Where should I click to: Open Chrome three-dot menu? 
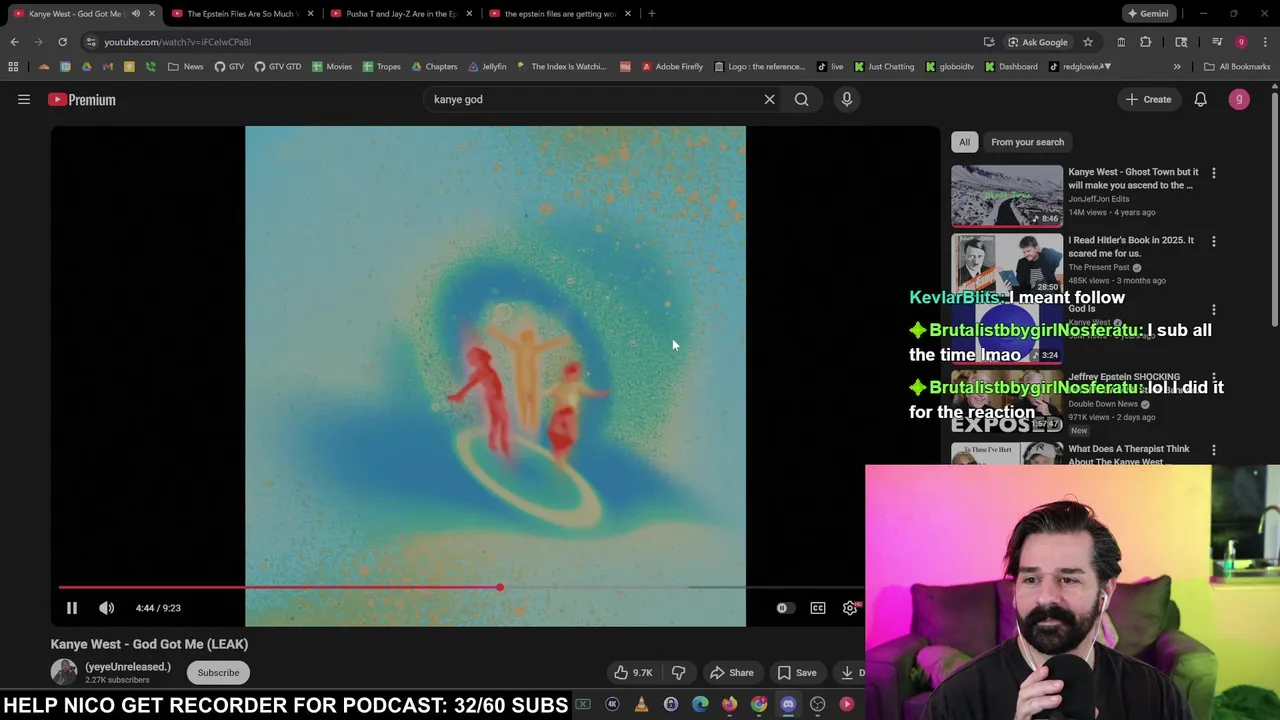(1265, 42)
